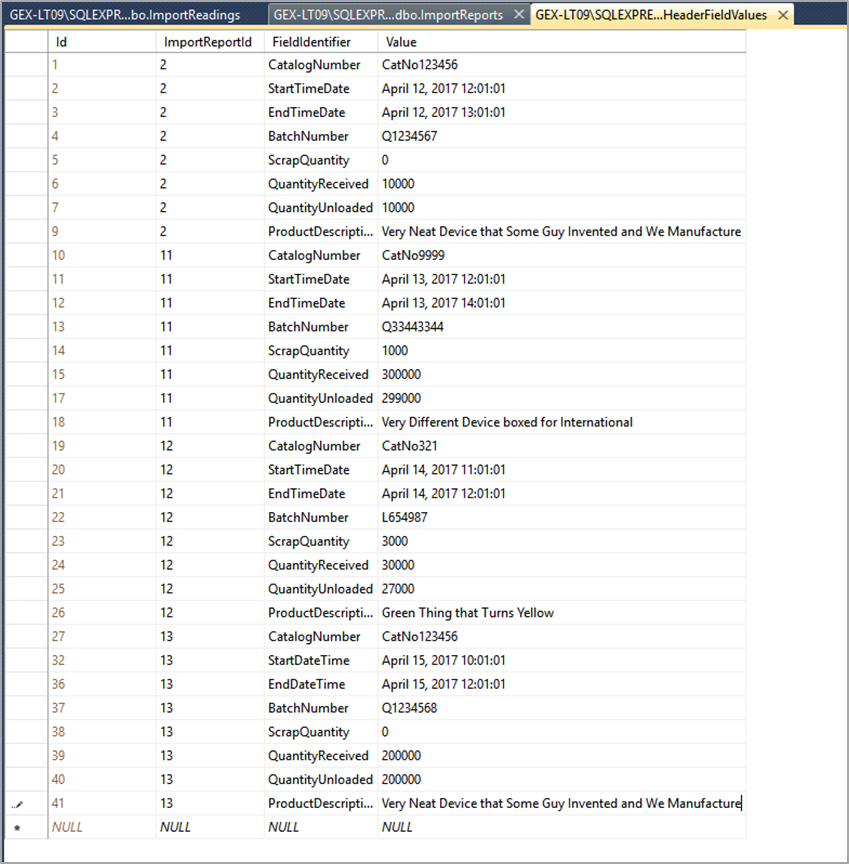The width and height of the screenshot is (849, 864).
Task: Close the dbo.ImportReports tab
Action: coord(518,14)
